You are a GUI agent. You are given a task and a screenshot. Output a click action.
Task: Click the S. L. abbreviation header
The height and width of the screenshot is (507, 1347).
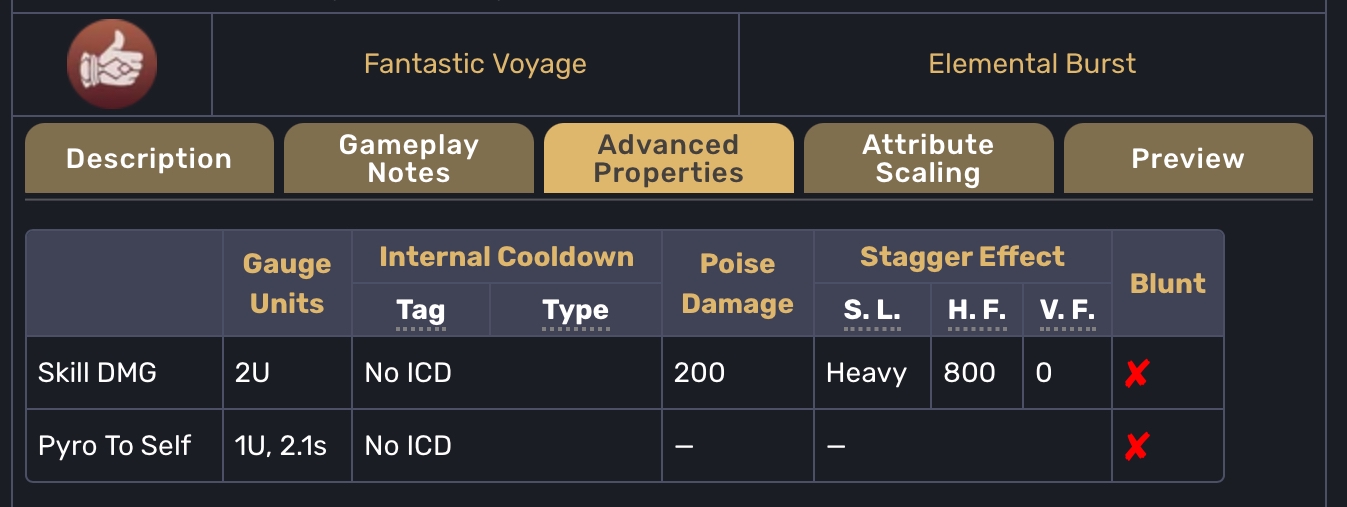click(x=872, y=311)
